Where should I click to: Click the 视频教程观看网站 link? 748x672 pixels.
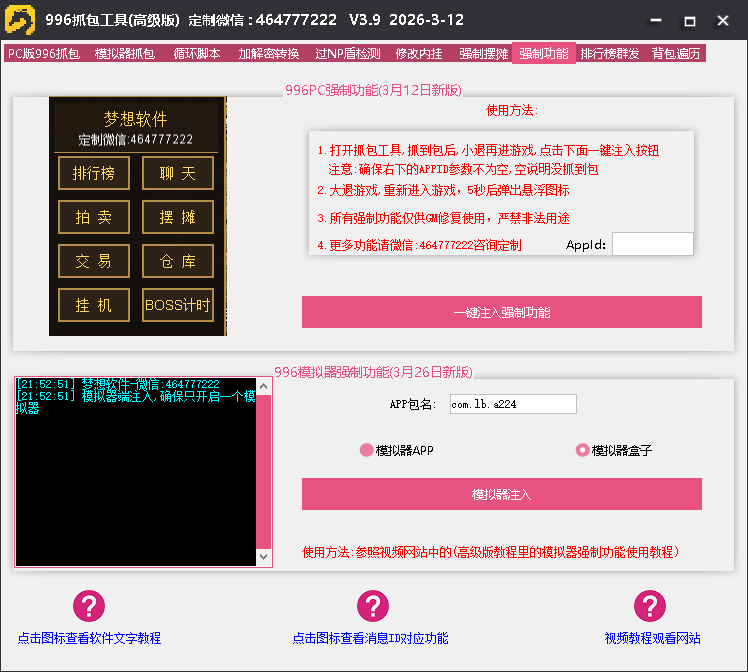point(652,638)
